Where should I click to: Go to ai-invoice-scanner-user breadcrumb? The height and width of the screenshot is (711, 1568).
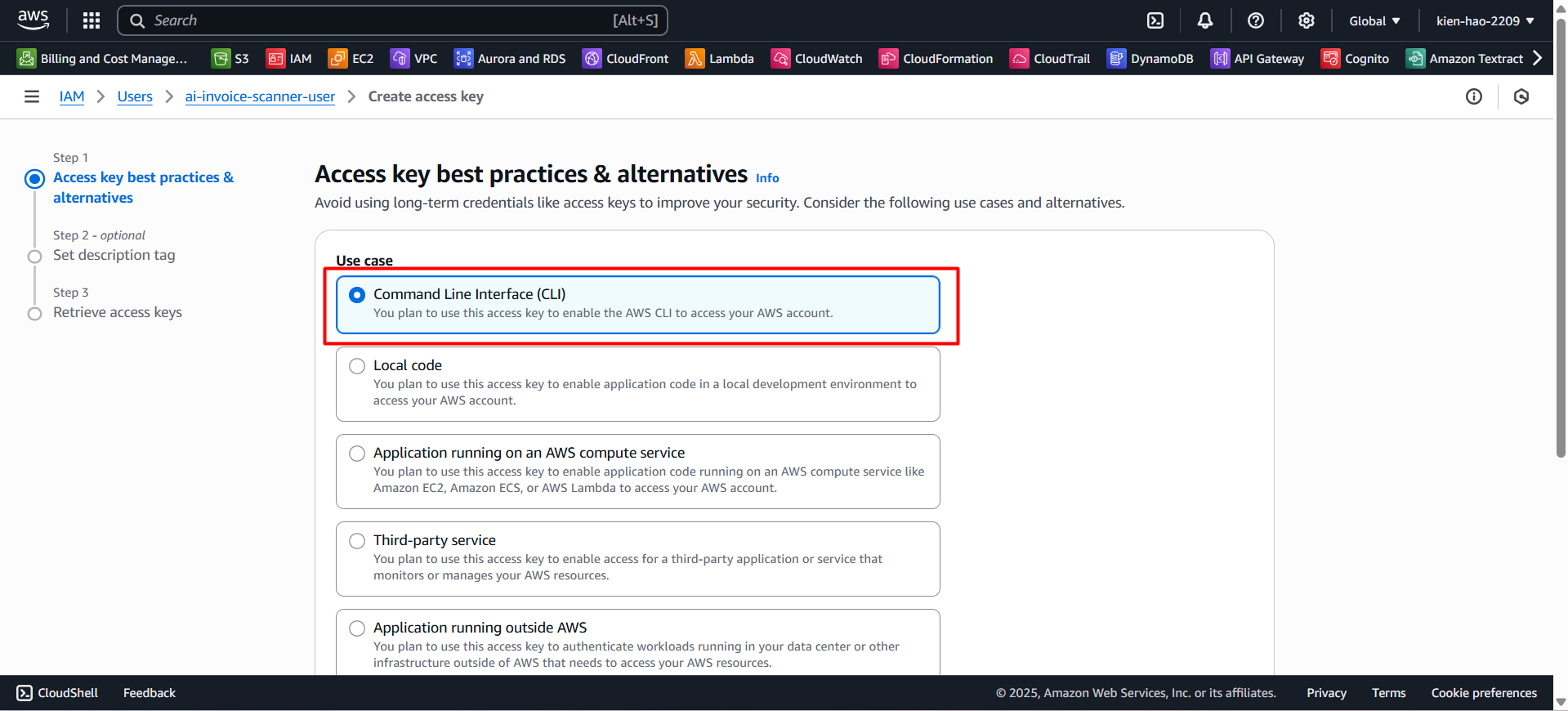click(260, 96)
